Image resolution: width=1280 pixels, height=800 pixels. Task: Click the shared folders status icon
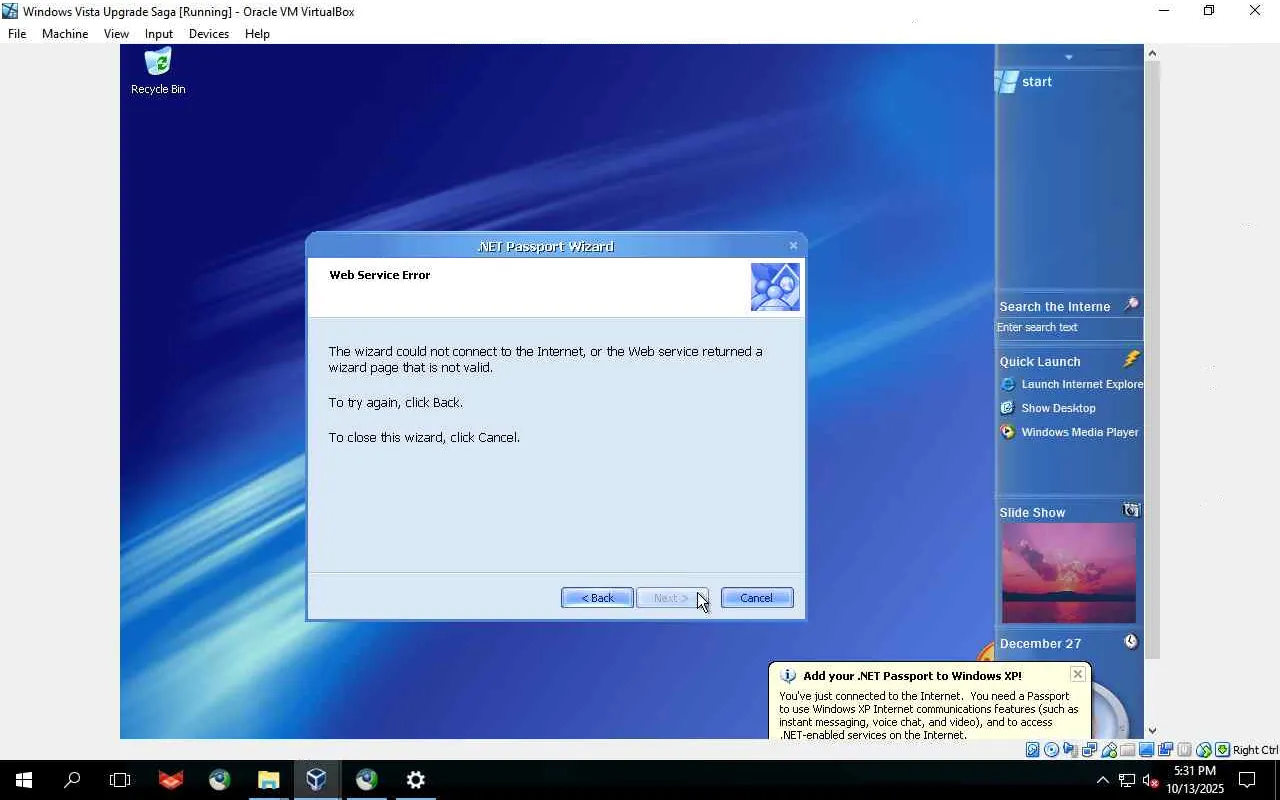pos(1128,750)
